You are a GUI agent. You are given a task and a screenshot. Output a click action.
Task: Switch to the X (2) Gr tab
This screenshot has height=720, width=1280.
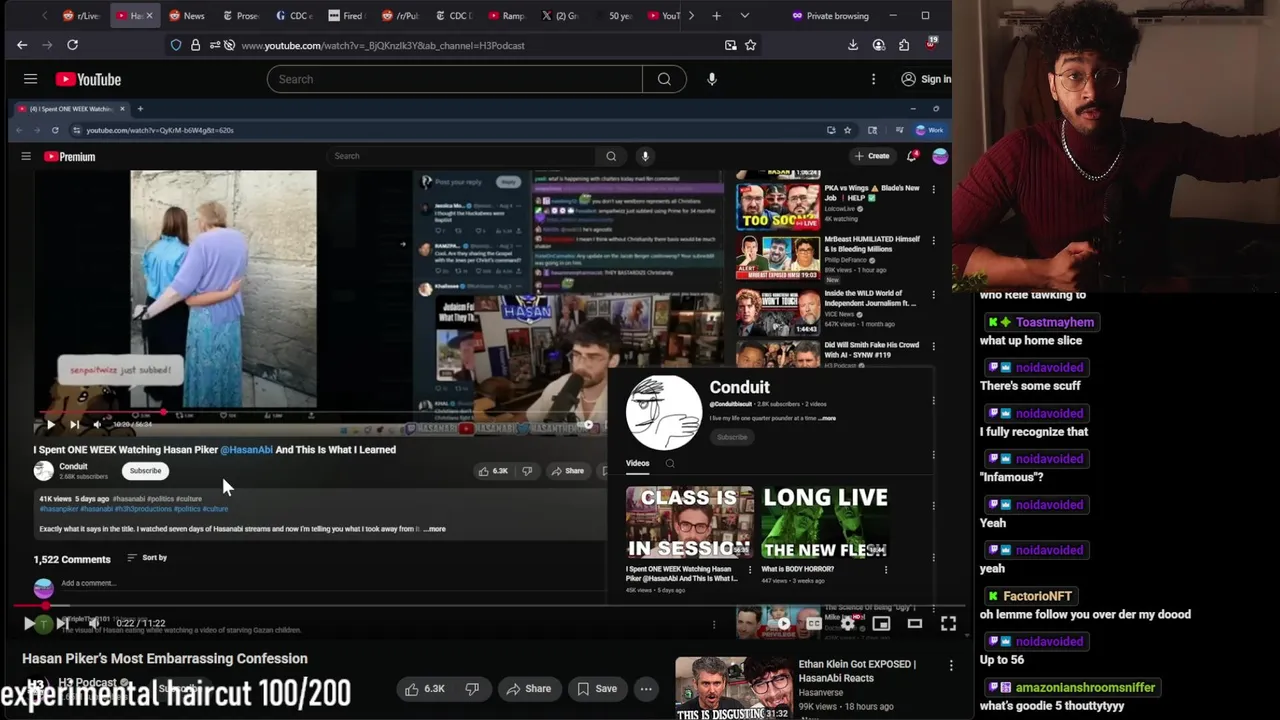560,16
